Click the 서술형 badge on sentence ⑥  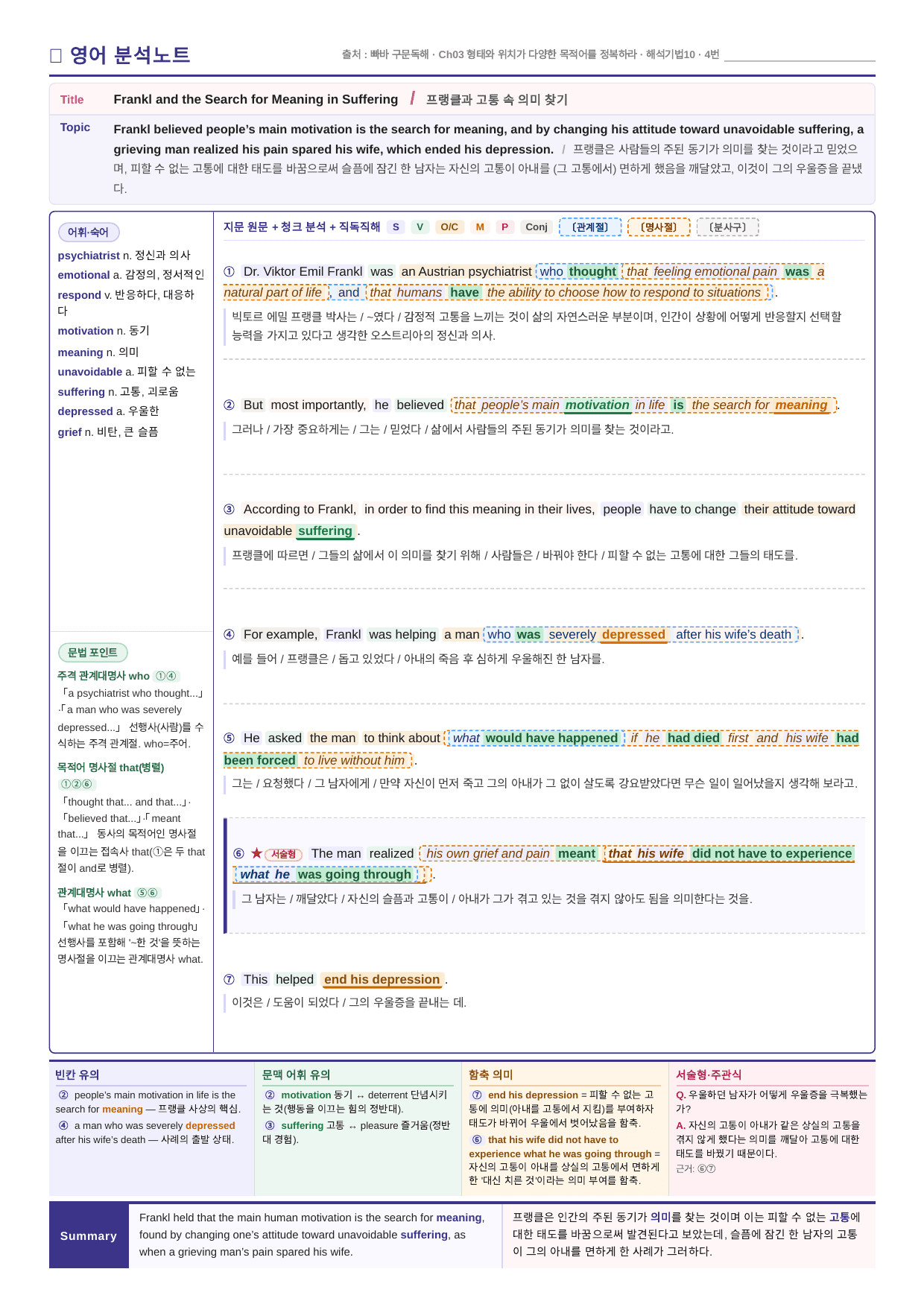point(283,855)
